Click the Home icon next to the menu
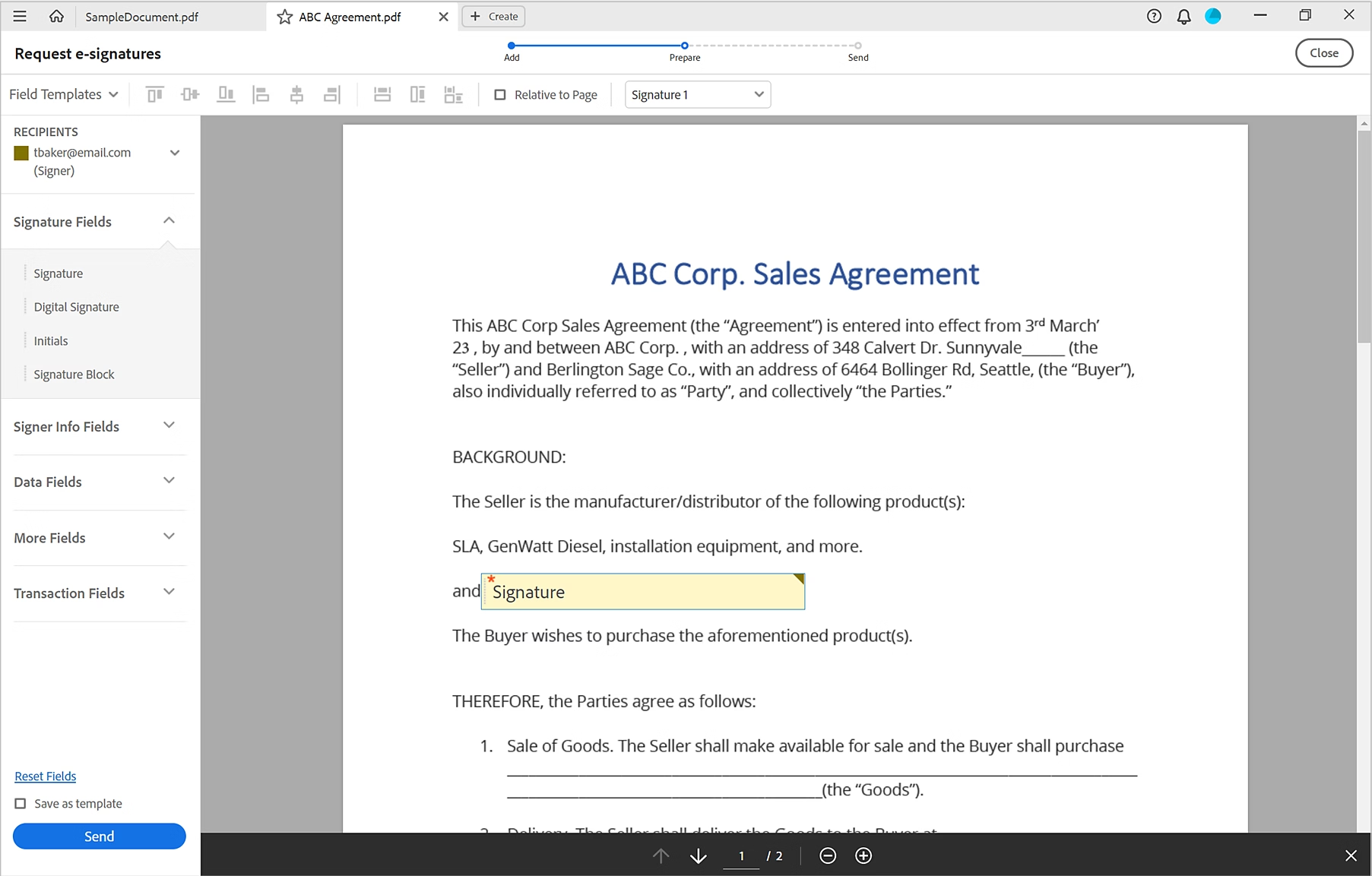1372x876 pixels. [56, 16]
